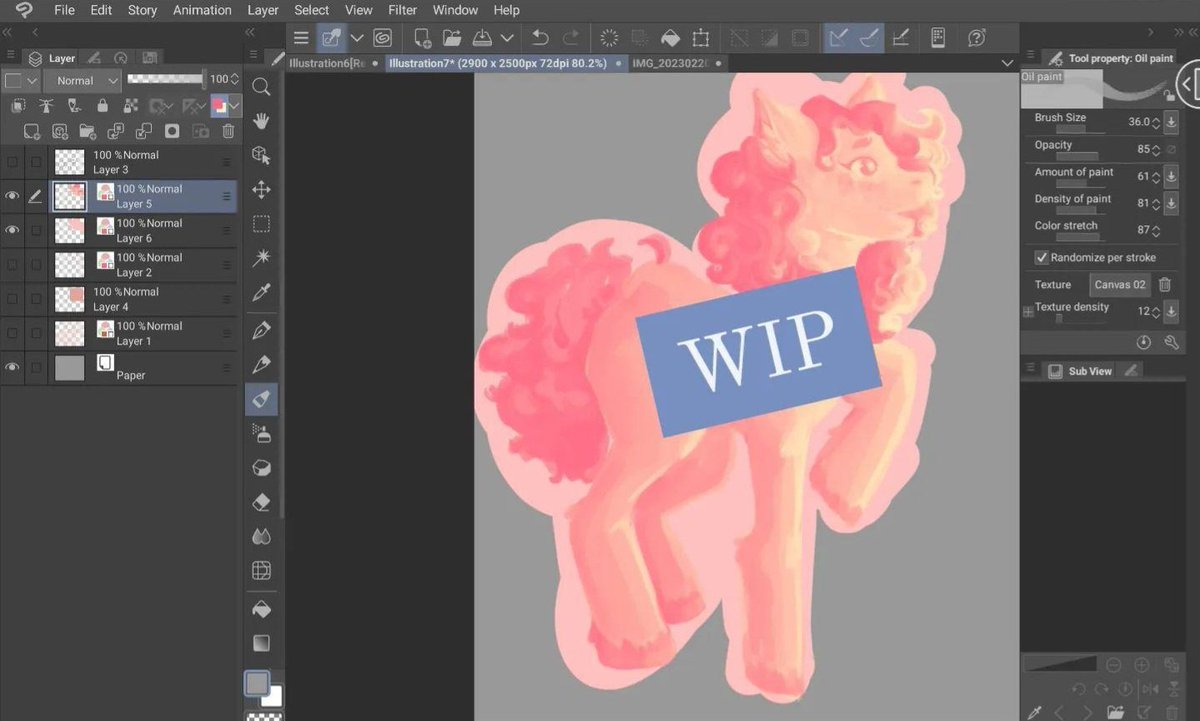Adjust Brush Size stepper arrows
The image size is (1200, 721).
point(1156,123)
